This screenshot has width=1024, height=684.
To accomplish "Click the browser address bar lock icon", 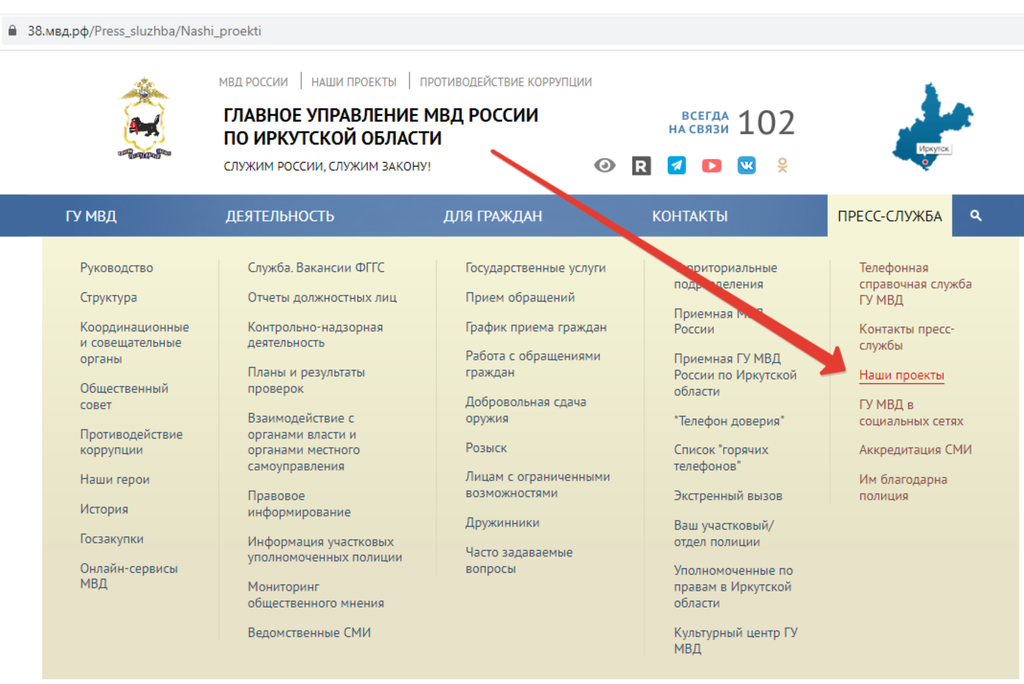I will (12, 31).
